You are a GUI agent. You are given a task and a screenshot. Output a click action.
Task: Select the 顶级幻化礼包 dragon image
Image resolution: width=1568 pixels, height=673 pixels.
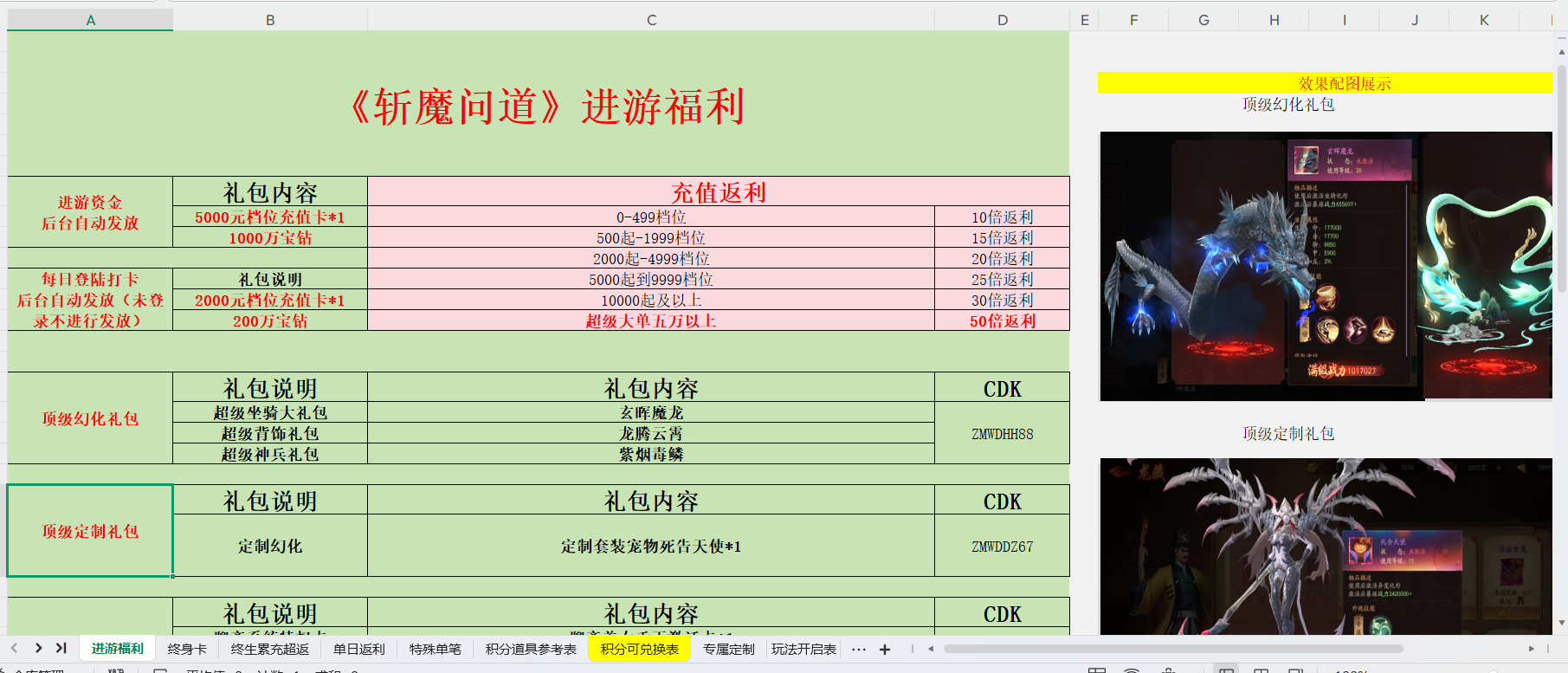(1325, 266)
